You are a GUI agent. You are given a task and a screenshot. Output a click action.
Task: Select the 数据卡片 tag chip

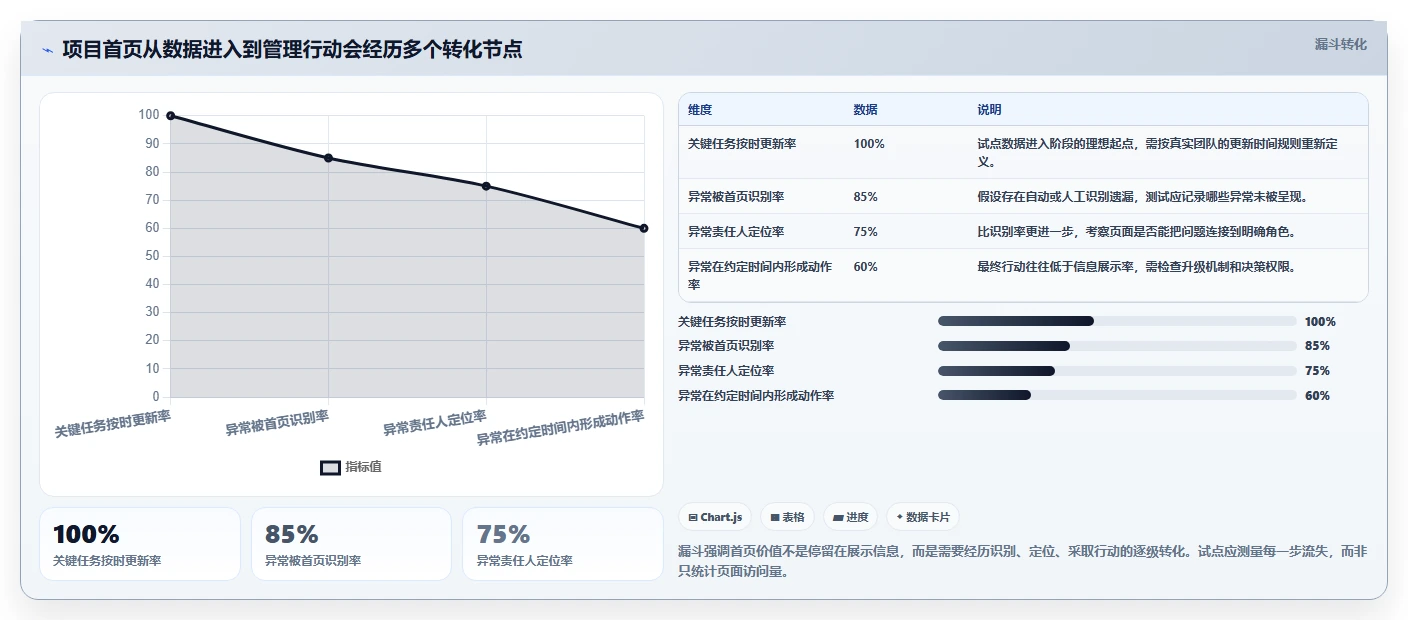pyautogui.click(x=922, y=517)
